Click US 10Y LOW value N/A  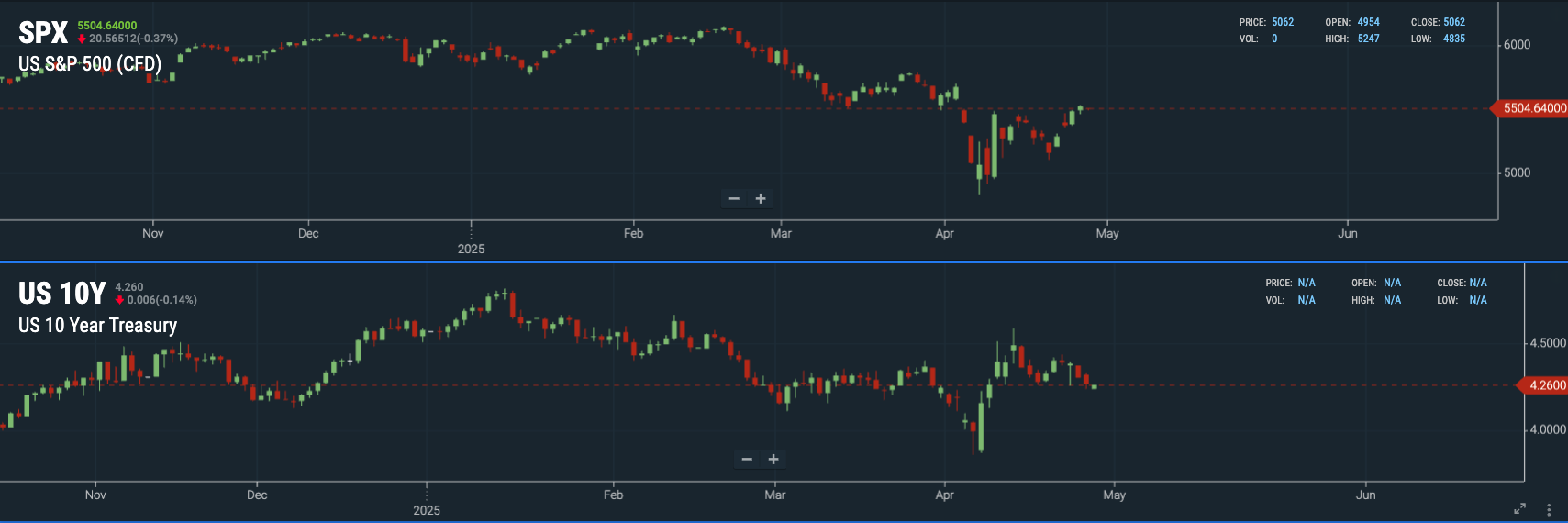click(1478, 300)
